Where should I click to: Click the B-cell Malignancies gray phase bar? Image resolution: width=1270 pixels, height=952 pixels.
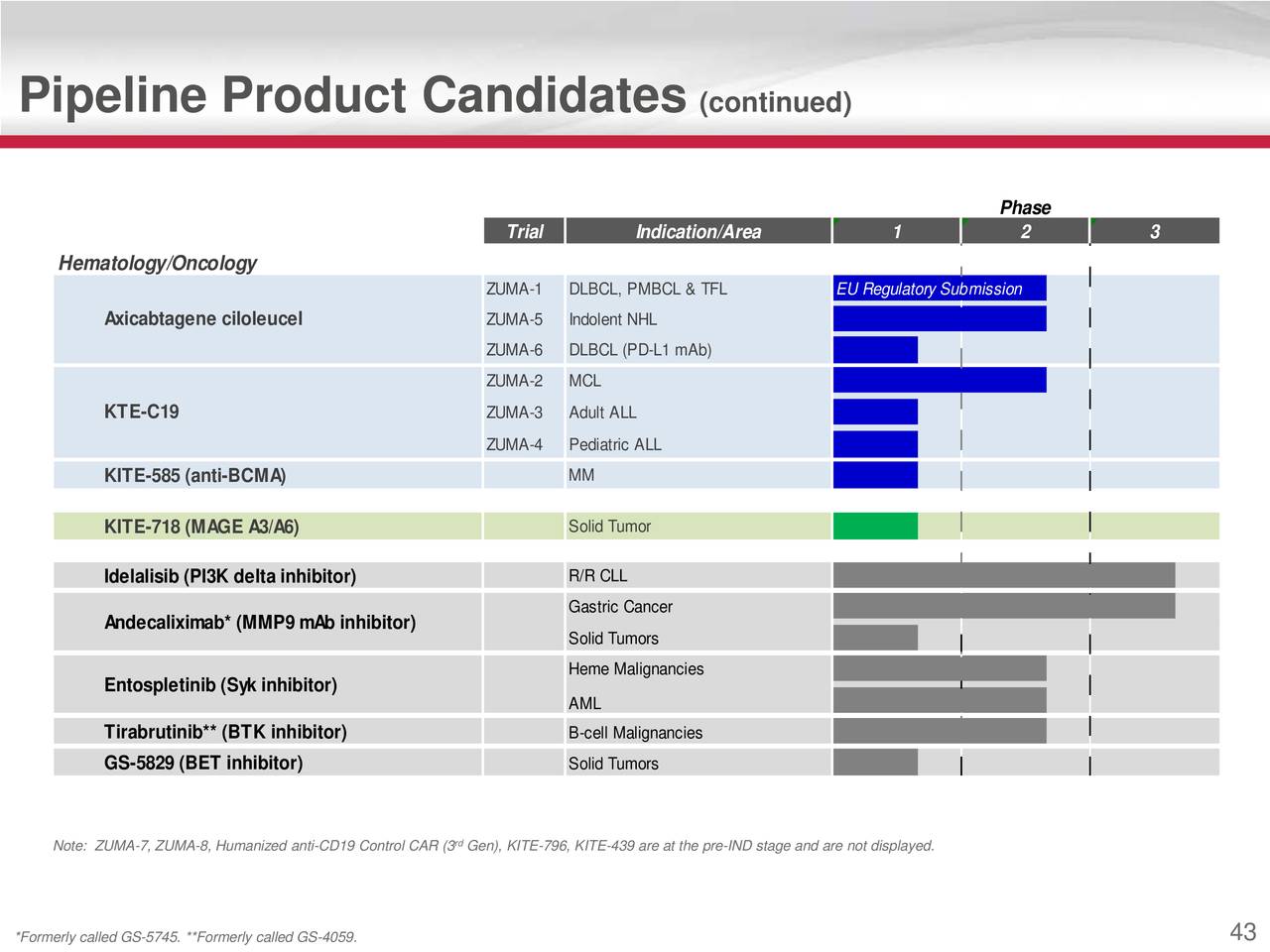click(x=940, y=732)
